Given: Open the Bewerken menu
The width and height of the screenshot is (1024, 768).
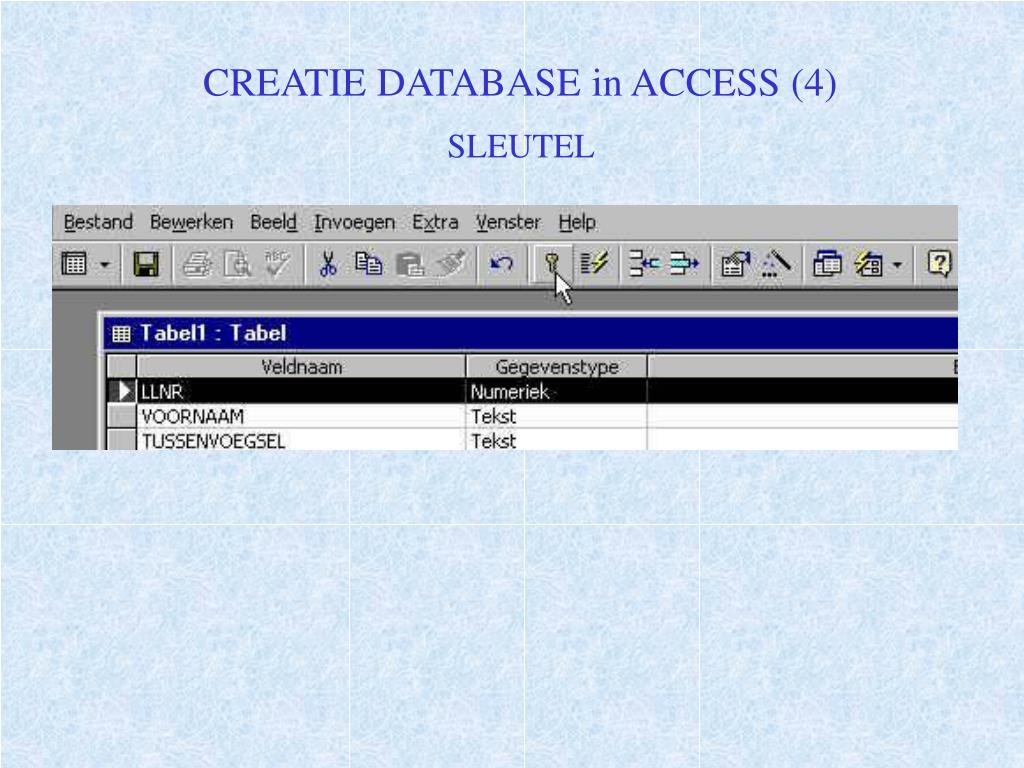Looking at the screenshot, I should pyautogui.click(x=191, y=222).
